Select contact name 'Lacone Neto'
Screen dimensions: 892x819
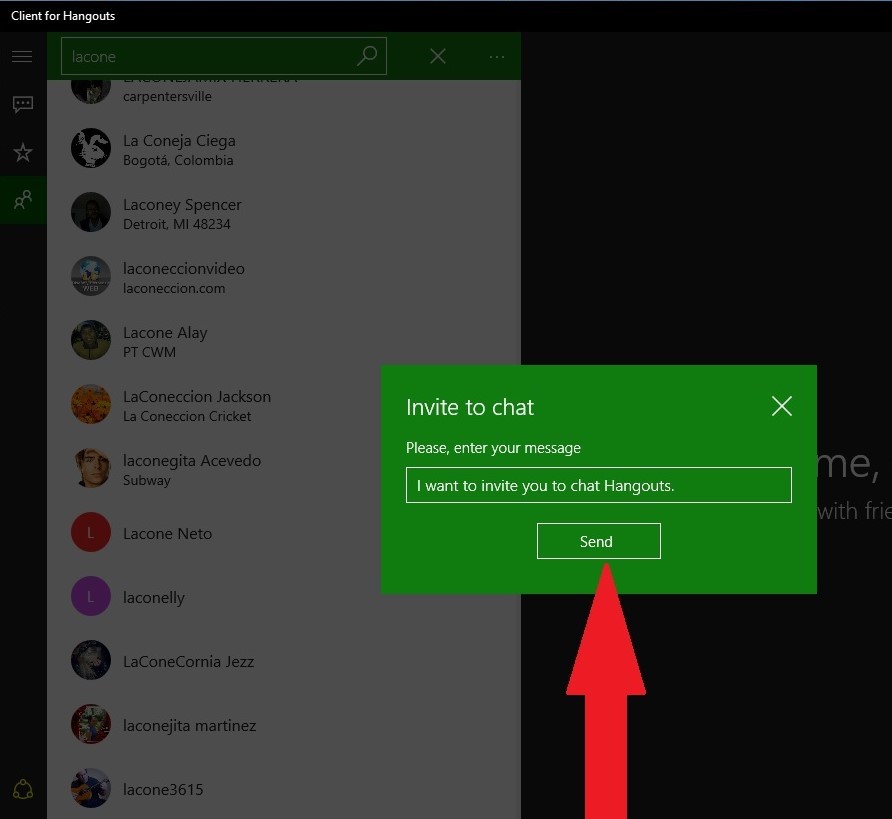(x=167, y=533)
